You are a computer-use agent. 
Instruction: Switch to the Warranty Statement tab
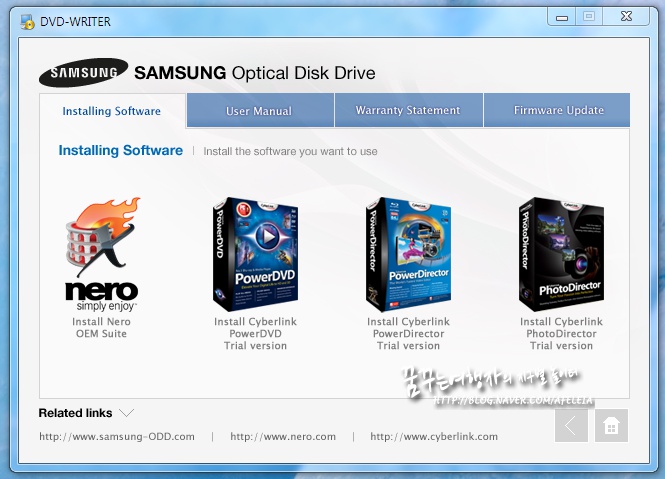[x=408, y=110]
